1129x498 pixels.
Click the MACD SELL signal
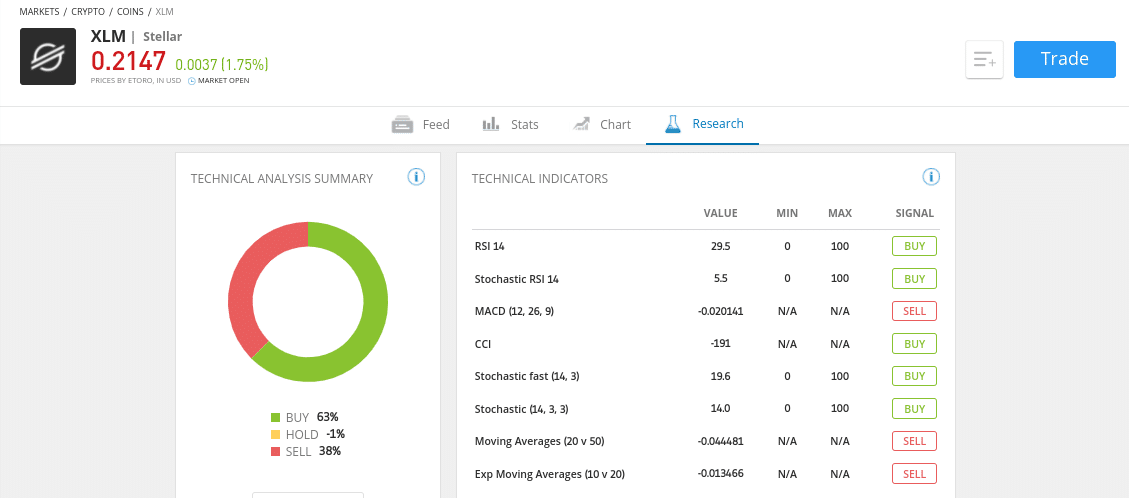click(914, 311)
